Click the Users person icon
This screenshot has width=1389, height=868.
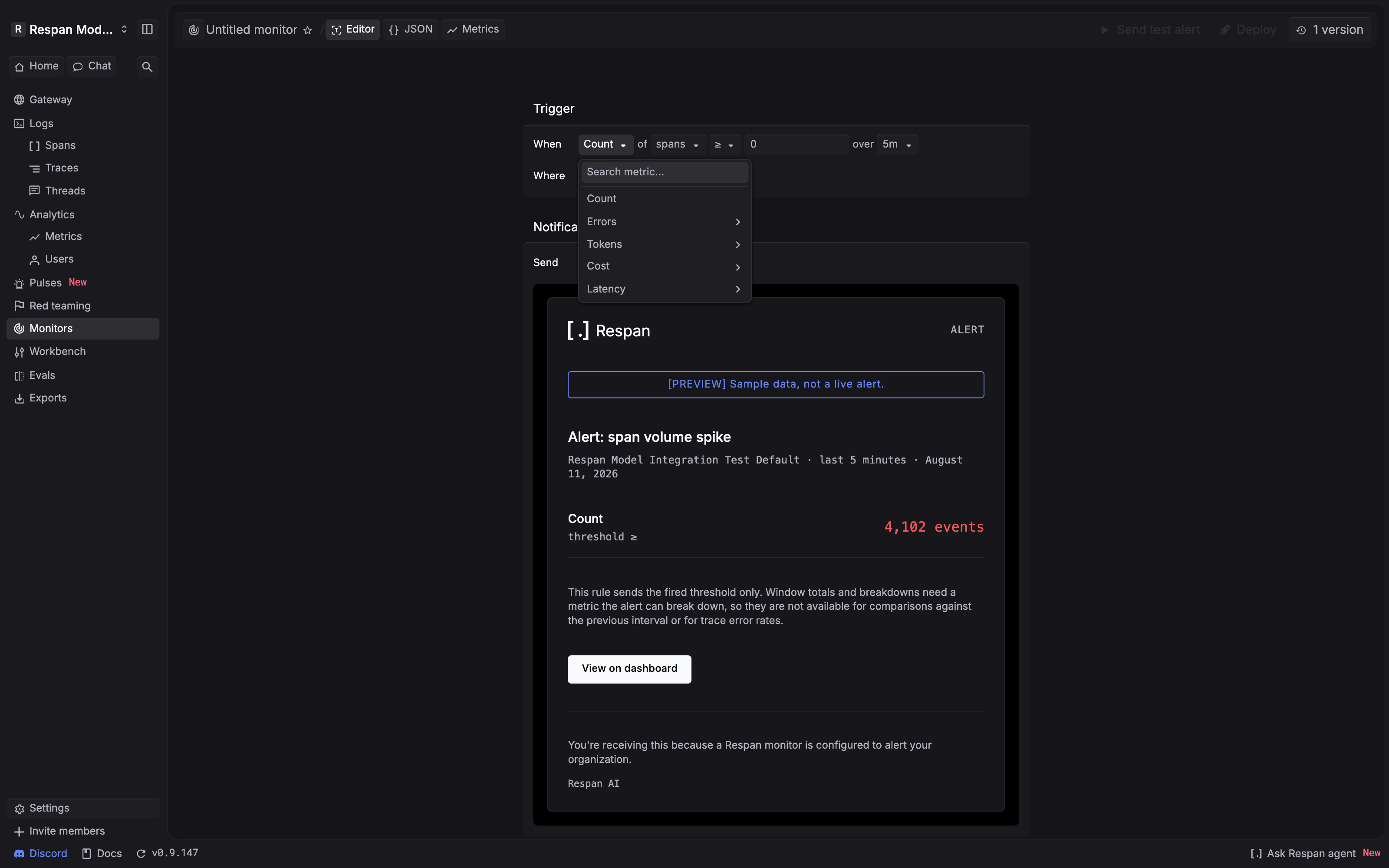tap(34, 260)
